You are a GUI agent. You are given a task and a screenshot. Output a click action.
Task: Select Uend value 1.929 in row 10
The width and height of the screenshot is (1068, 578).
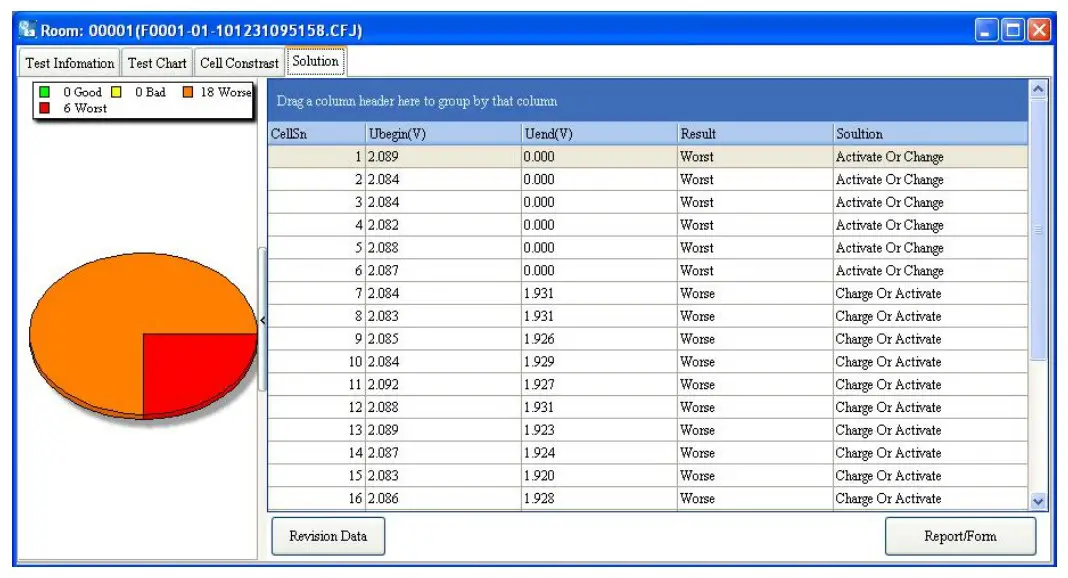(x=599, y=362)
